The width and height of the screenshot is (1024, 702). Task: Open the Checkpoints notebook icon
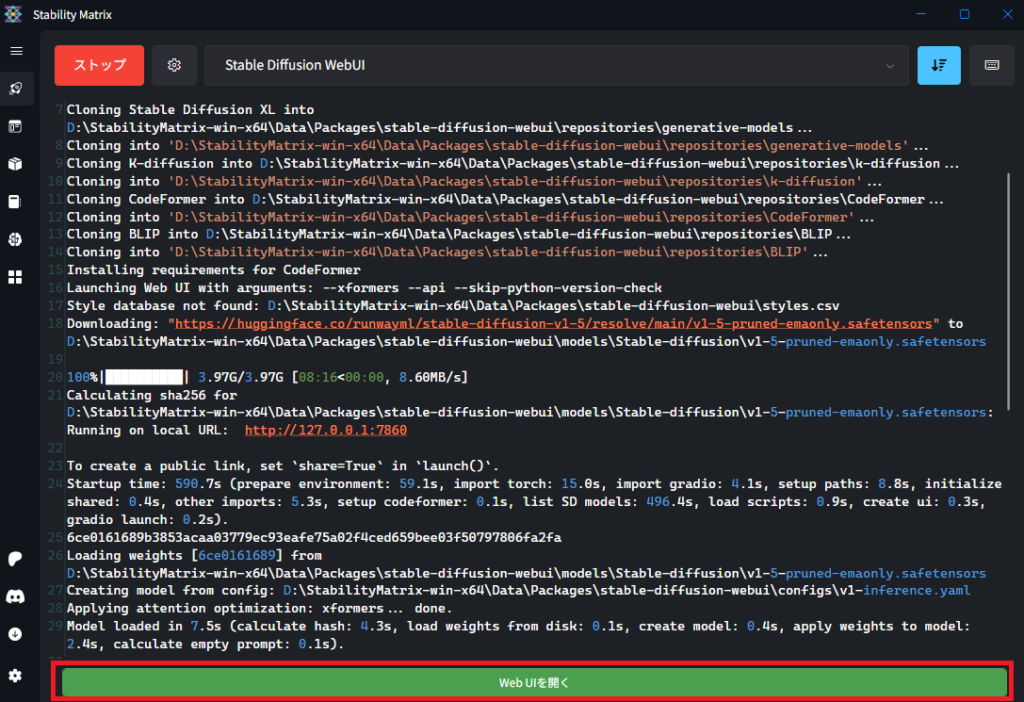[16, 202]
